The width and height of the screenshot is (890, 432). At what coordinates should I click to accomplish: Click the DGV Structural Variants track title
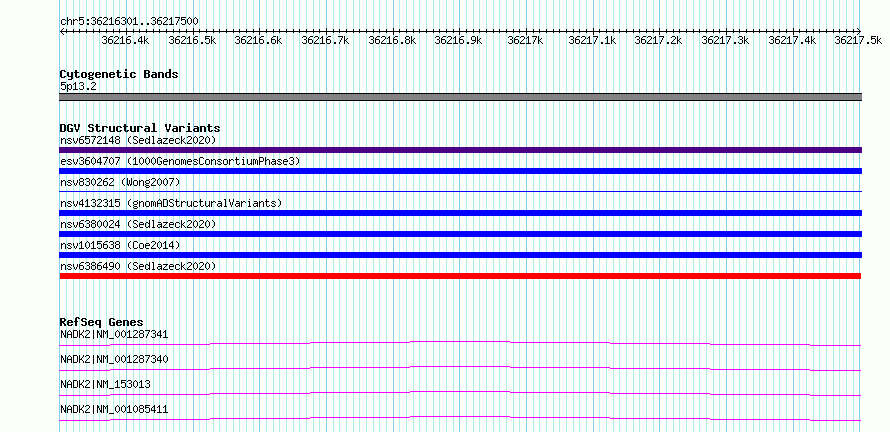point(140,128)
